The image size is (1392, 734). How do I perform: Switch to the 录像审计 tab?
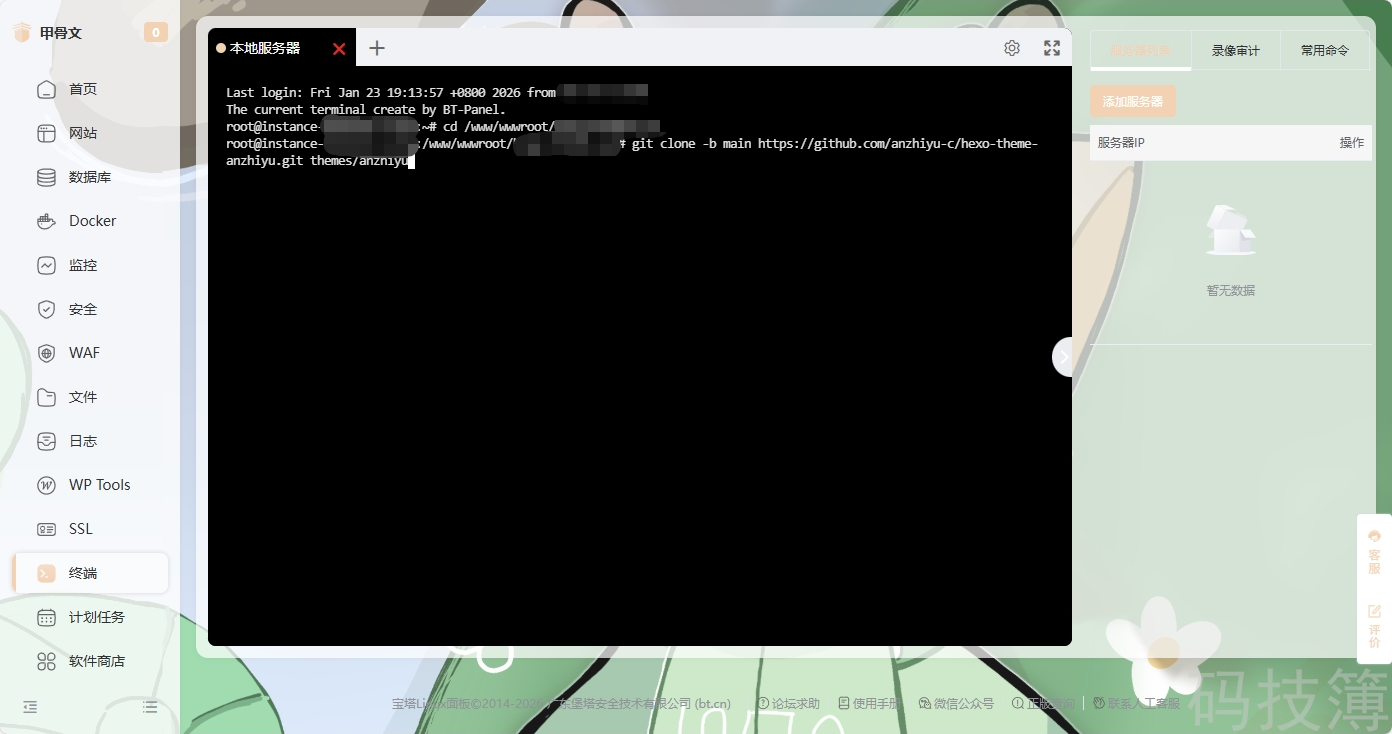click(x=1235, y=50)
